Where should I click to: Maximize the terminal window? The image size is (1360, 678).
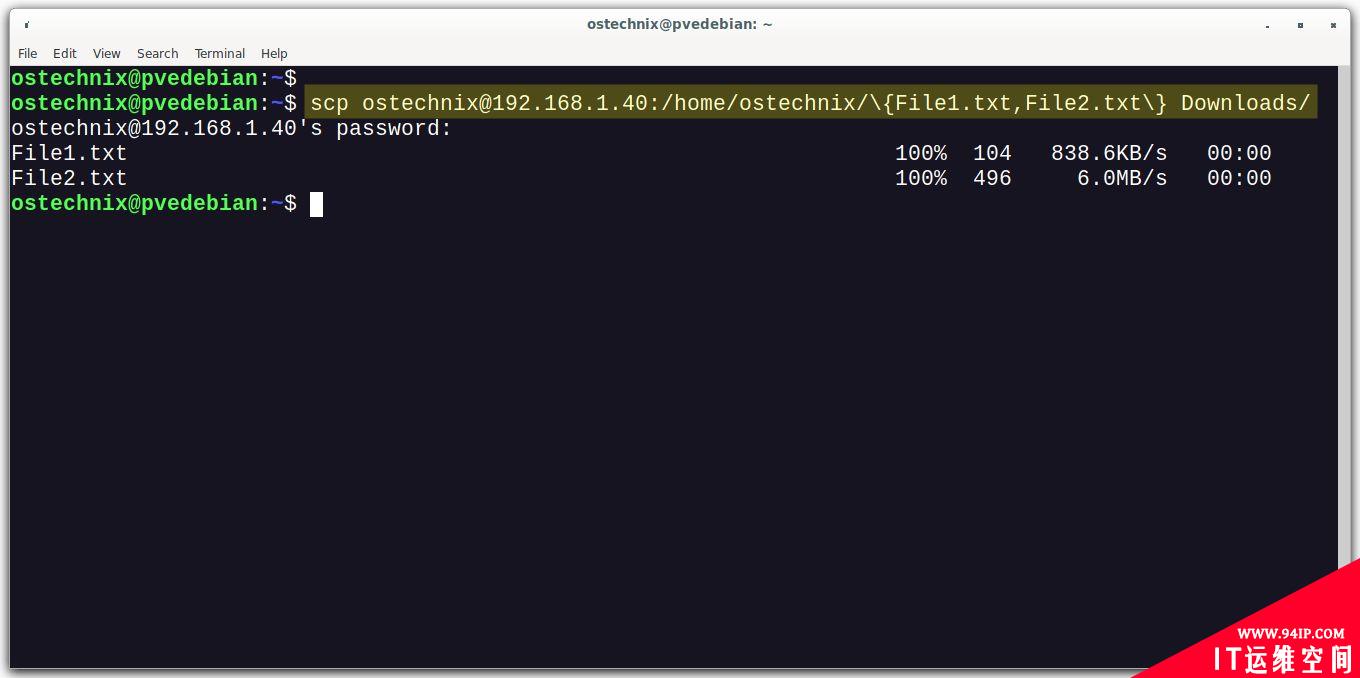pyautogui.click(x=1300, y=24)
